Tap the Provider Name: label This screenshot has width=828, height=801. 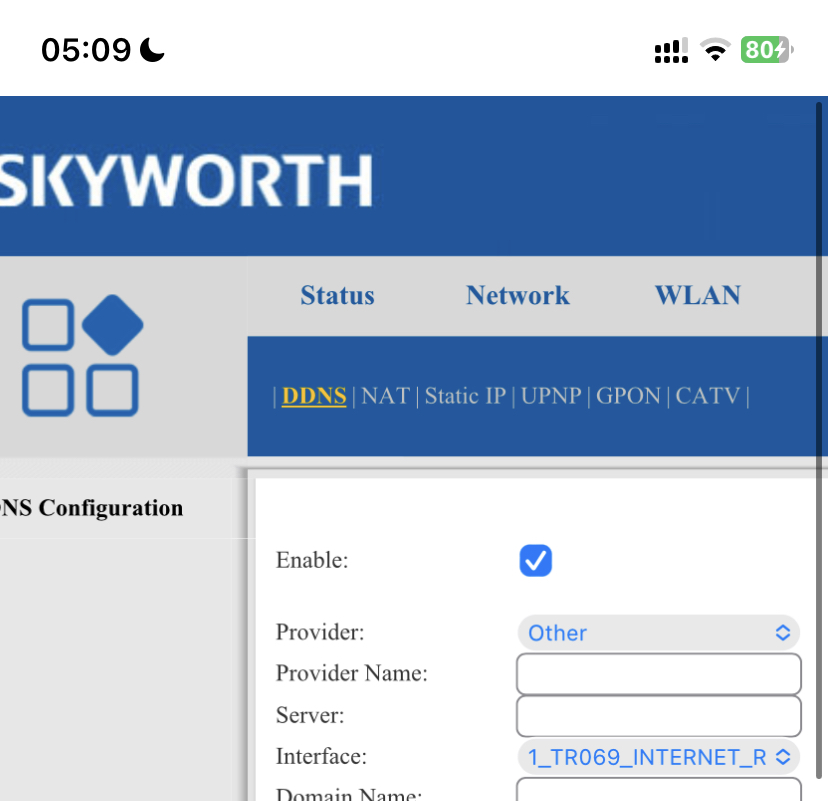pos(352,673)
